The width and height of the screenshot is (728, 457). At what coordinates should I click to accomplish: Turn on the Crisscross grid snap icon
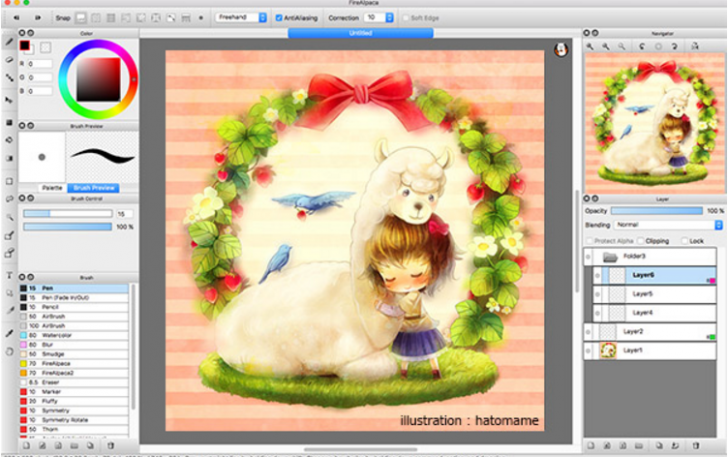[111, 18]
